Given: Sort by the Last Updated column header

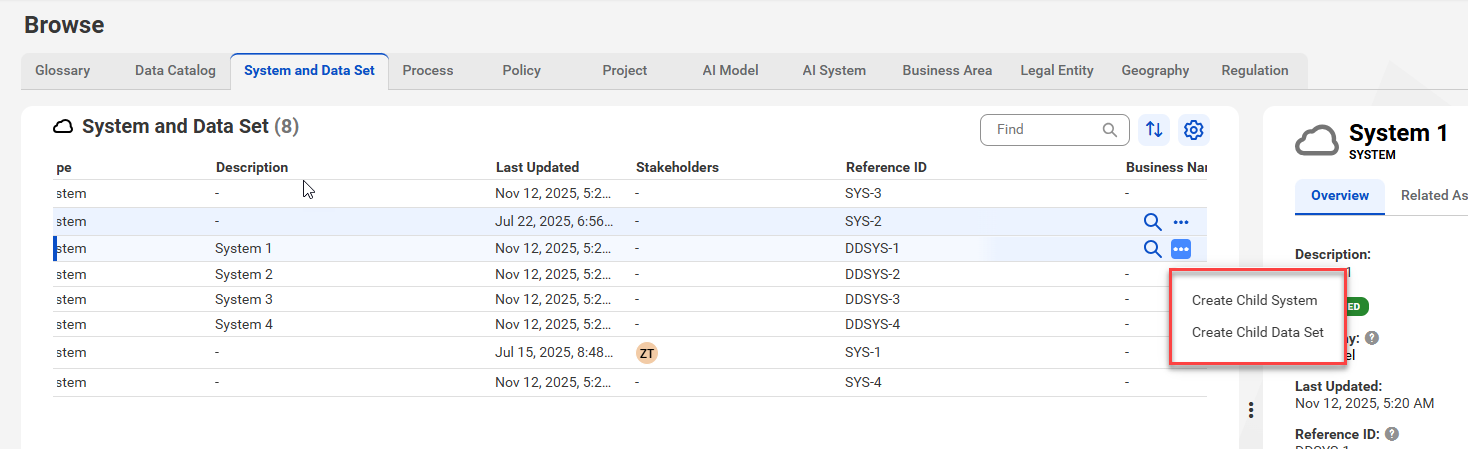Looking at the screenshot, I should pos(537,168).
